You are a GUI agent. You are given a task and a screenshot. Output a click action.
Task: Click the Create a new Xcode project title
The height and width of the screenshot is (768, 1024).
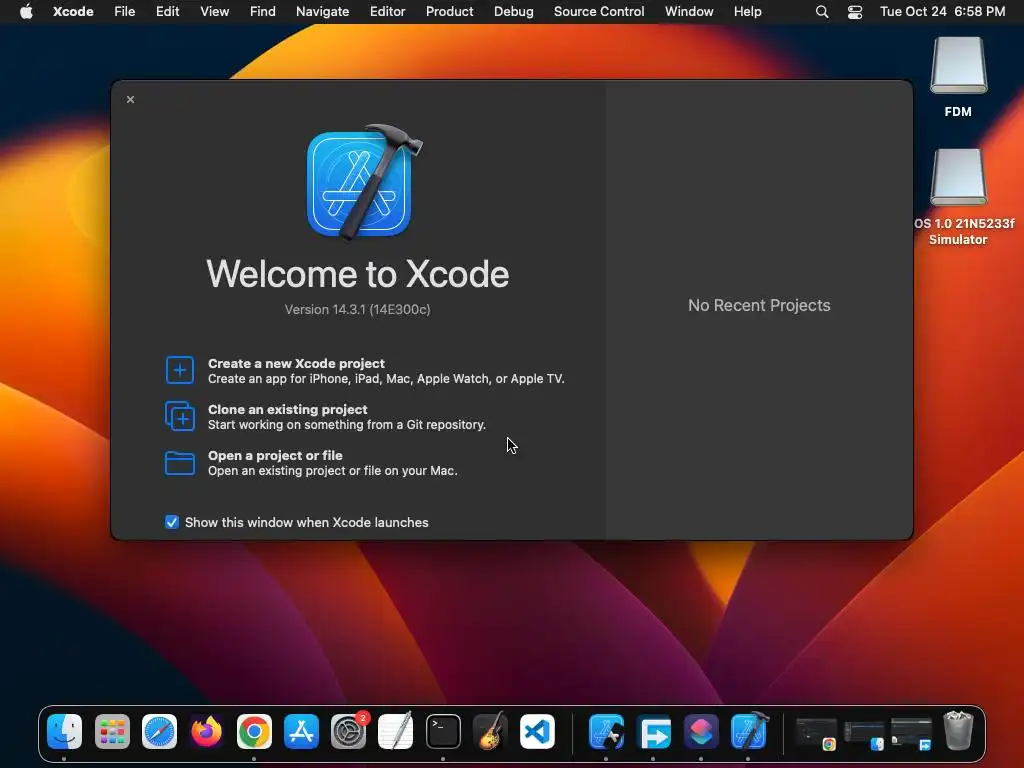pos(296,363)
